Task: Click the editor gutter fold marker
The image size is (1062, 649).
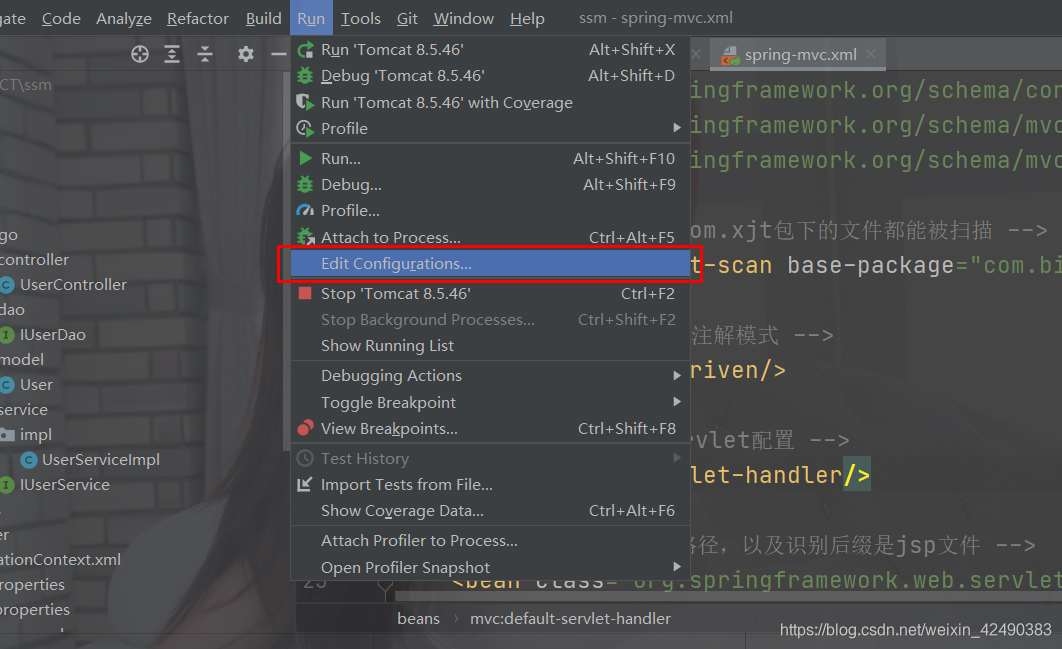Action: 385,587
